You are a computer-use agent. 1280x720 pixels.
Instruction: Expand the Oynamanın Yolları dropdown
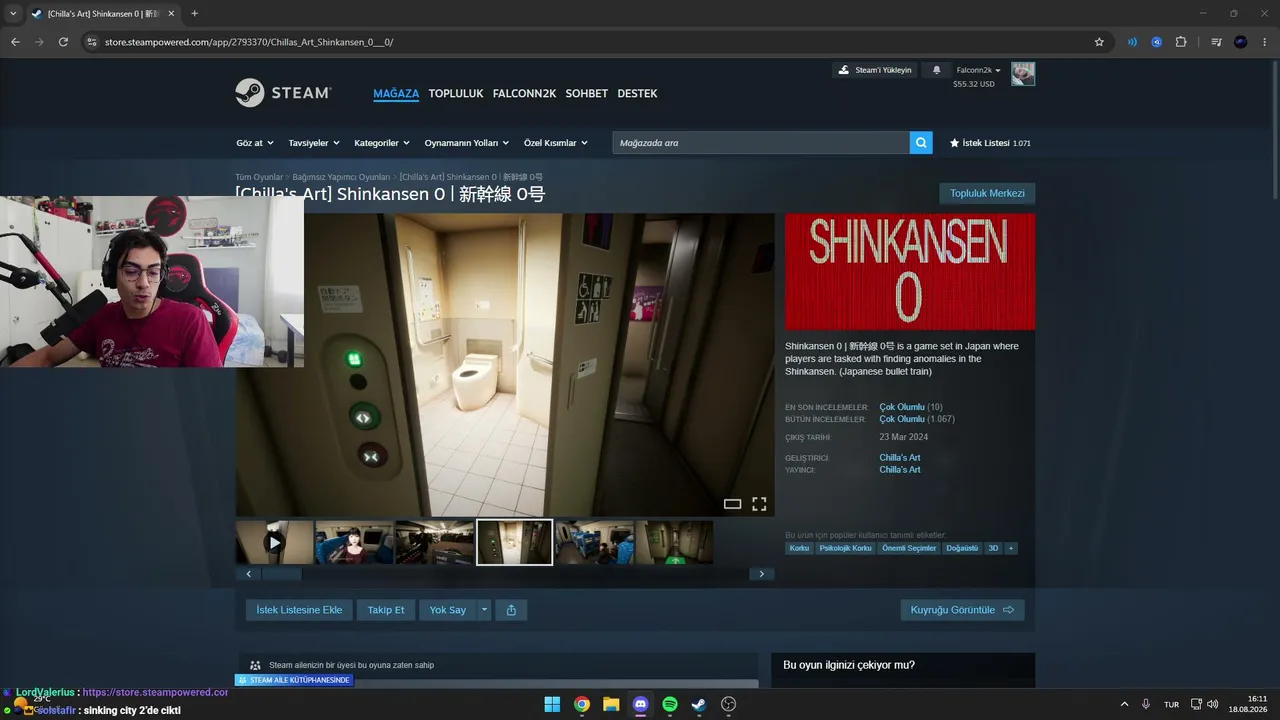[467, 143]
